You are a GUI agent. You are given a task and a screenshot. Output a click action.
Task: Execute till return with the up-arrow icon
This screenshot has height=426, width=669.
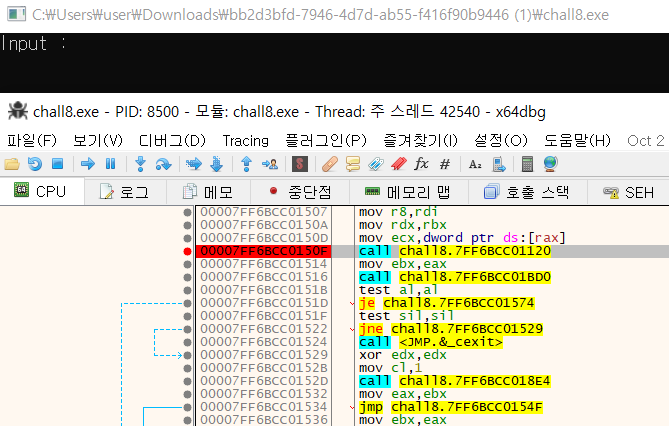(246, 164)
